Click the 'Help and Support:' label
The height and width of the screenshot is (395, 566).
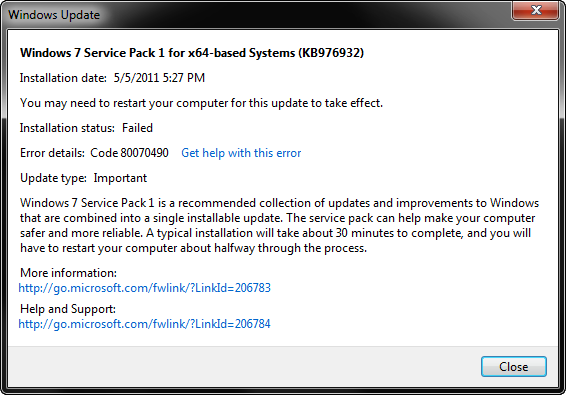pyautogui.click(x=68, y=309)
